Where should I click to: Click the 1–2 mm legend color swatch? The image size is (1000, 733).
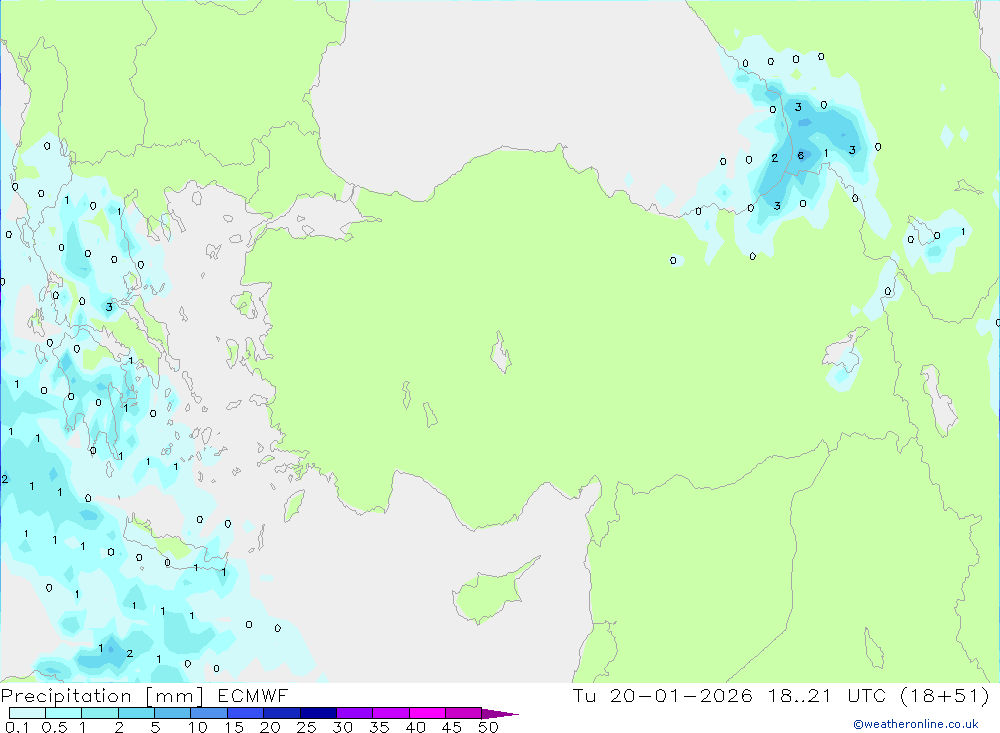click(x=100, y=713)
